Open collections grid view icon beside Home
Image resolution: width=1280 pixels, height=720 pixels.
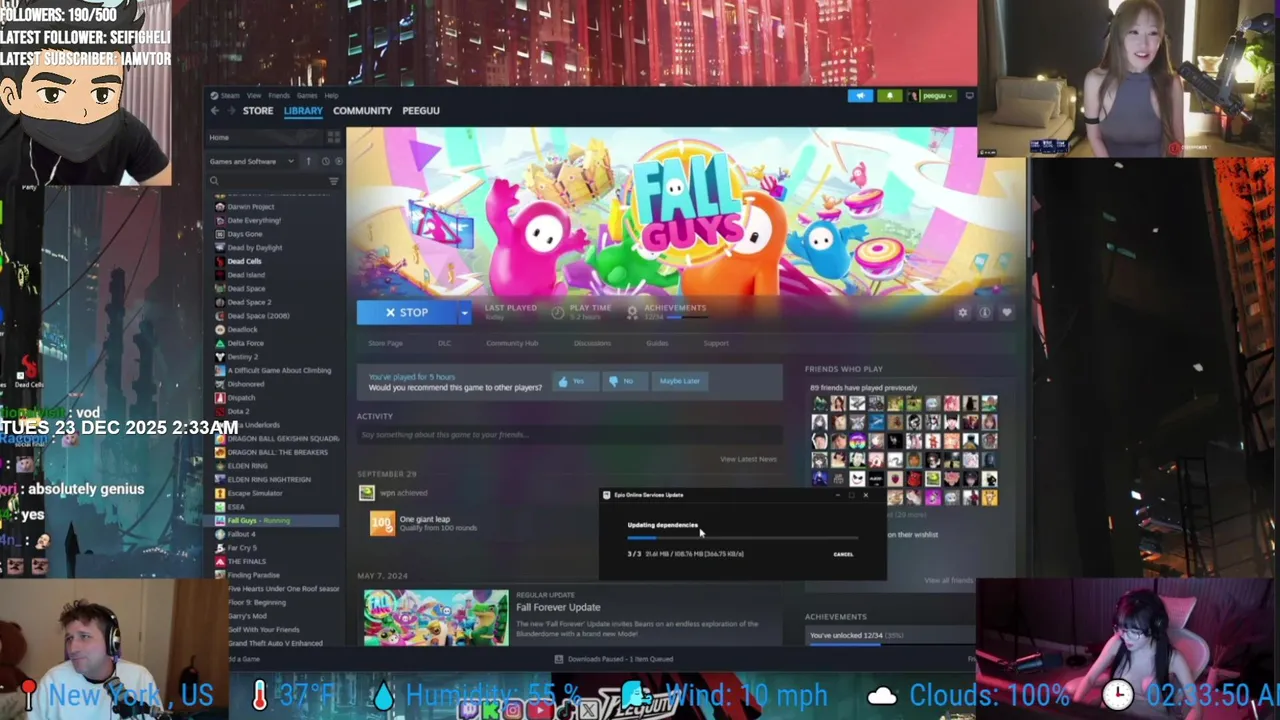(334, 137)
